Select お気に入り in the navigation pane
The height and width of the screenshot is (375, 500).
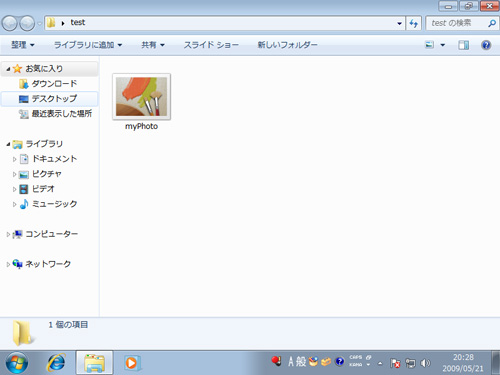tap(44, 69)
